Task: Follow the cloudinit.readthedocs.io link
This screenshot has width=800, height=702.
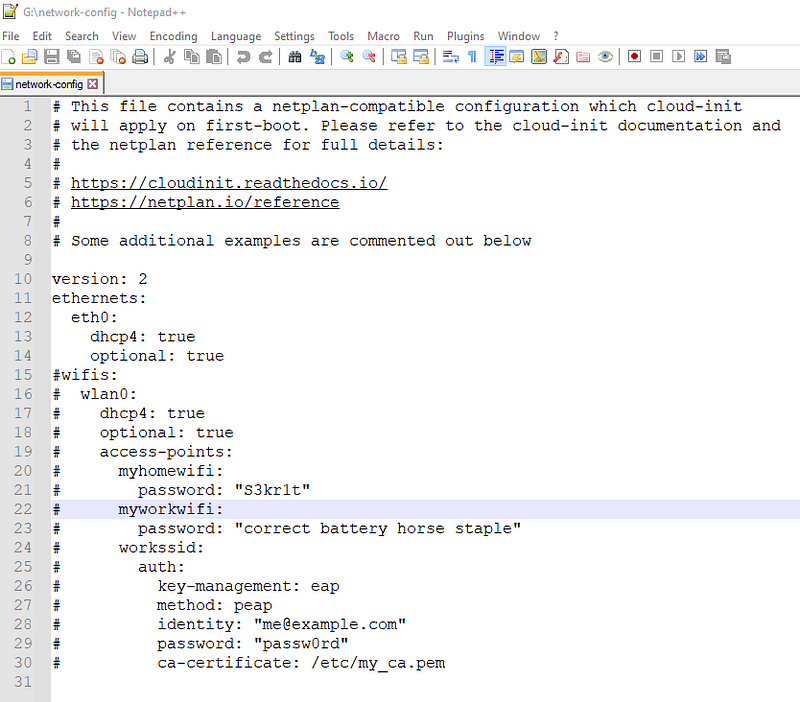Action: (229, 183)
